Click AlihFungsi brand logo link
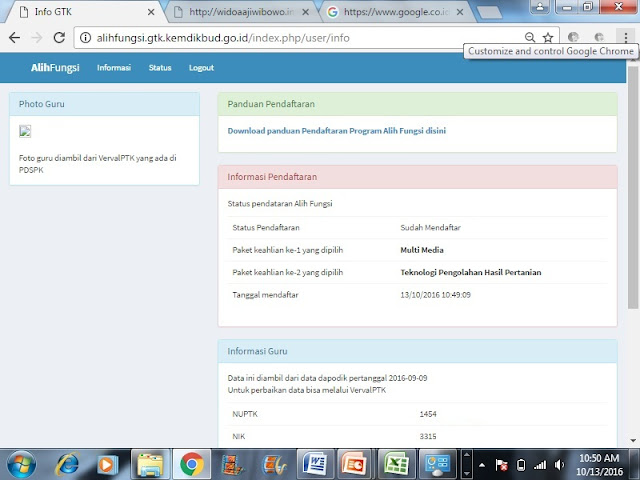 pos(55,68)
